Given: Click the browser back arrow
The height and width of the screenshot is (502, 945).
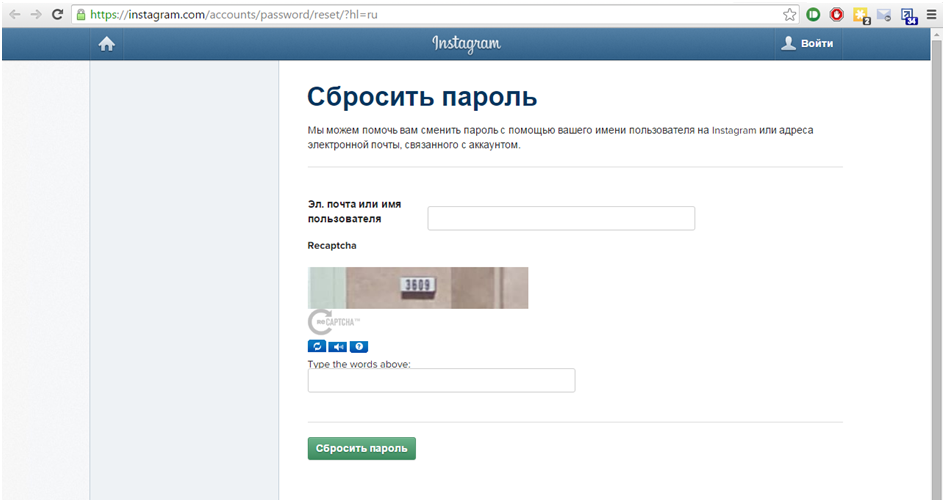Looking at the screenshot, I should 14,15.
